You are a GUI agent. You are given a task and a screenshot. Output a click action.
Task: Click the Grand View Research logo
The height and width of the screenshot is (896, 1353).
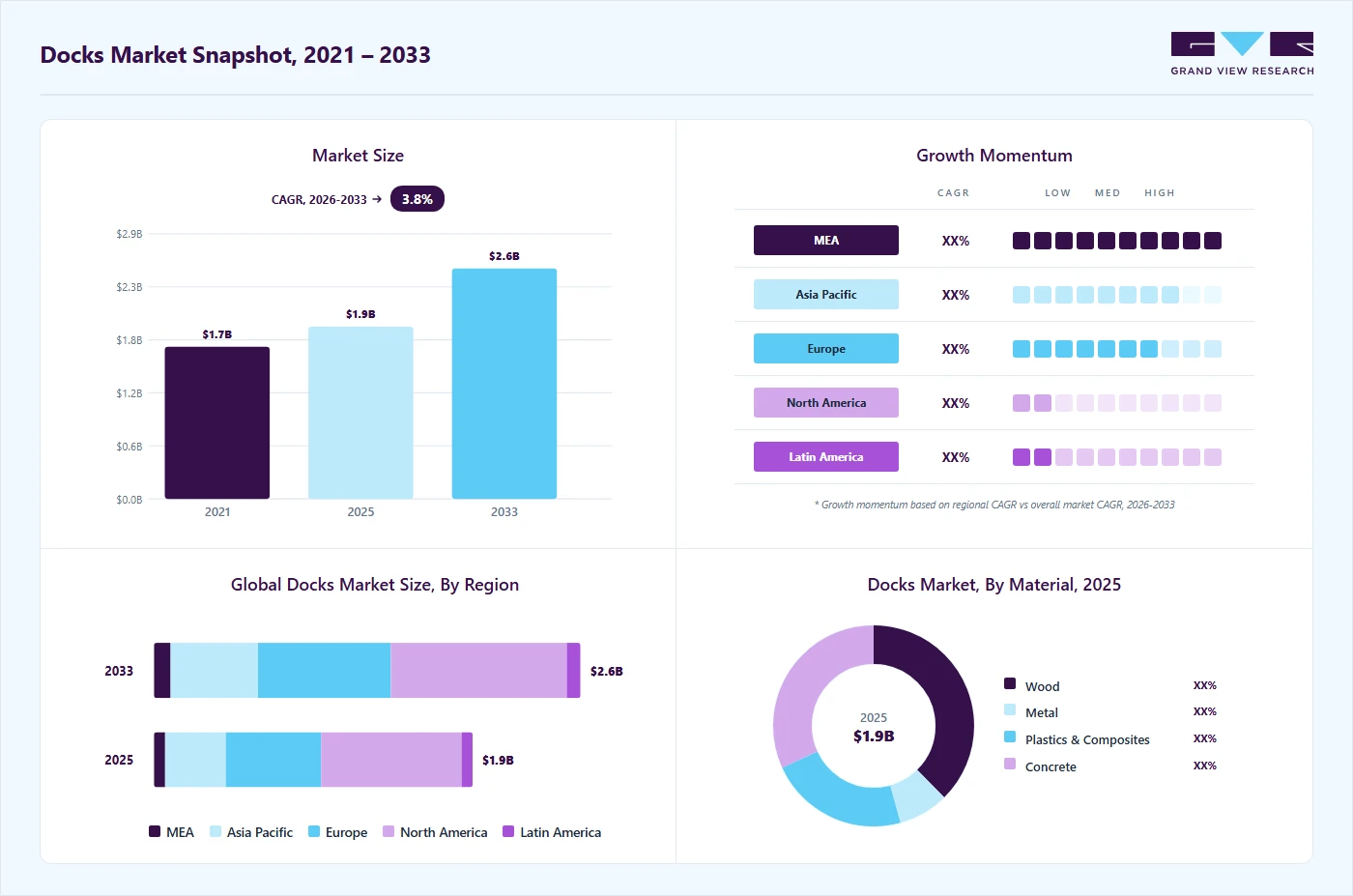point(1242,53)
